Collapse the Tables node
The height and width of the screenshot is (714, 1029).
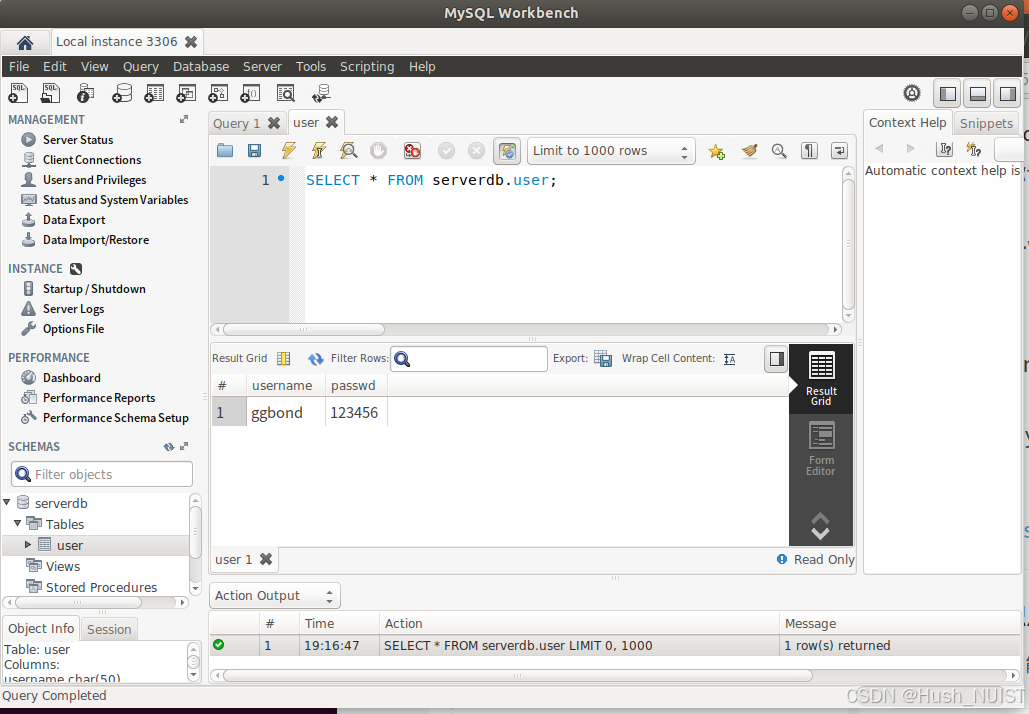pos(18,523)
